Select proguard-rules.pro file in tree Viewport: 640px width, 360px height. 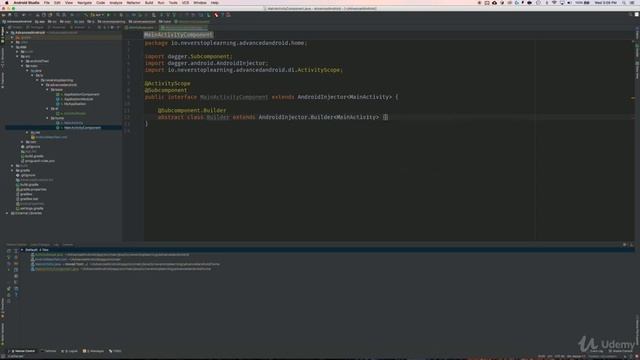pos(40,161)
